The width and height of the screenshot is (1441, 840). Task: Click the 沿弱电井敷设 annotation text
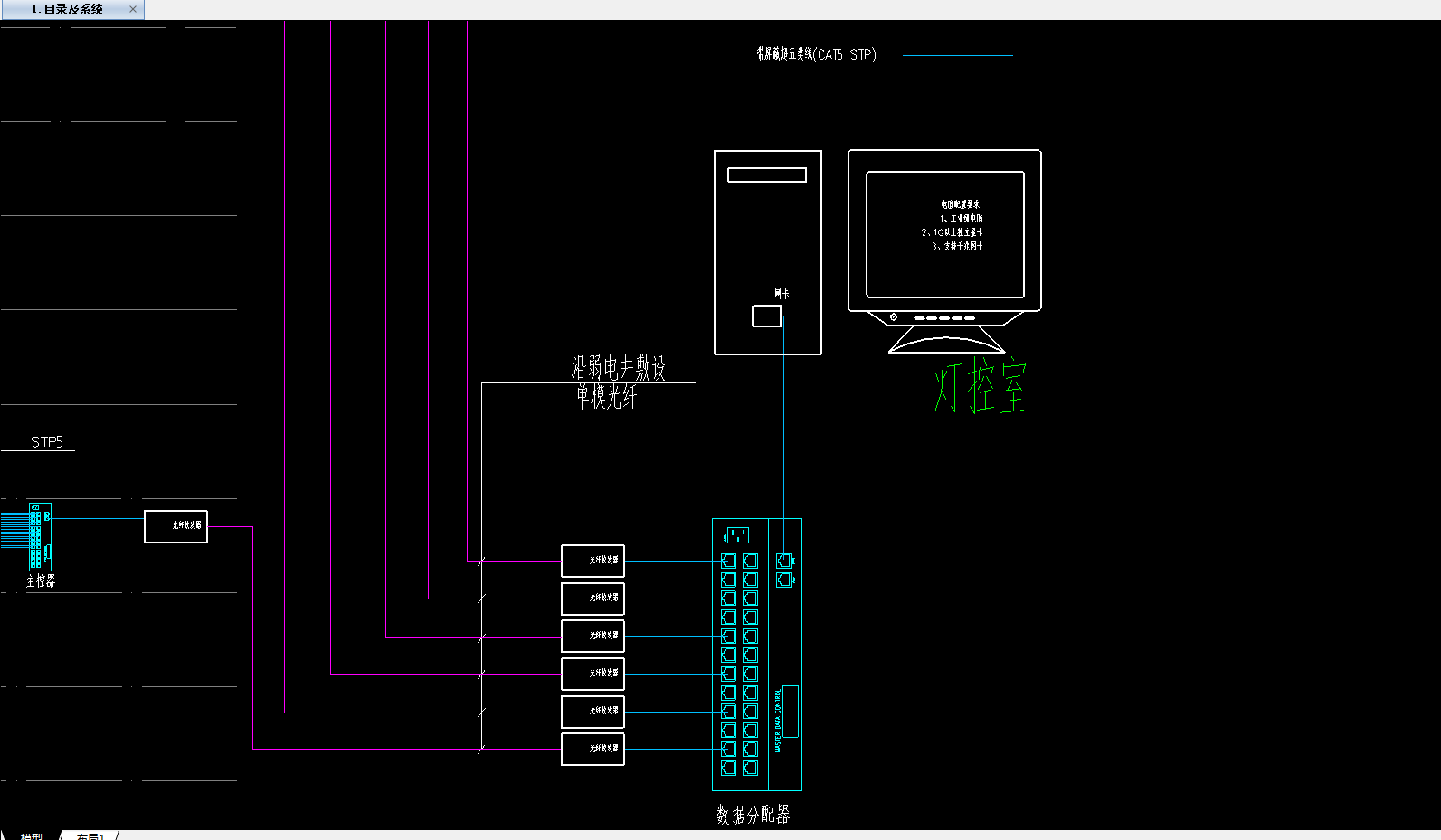[619, 367]
